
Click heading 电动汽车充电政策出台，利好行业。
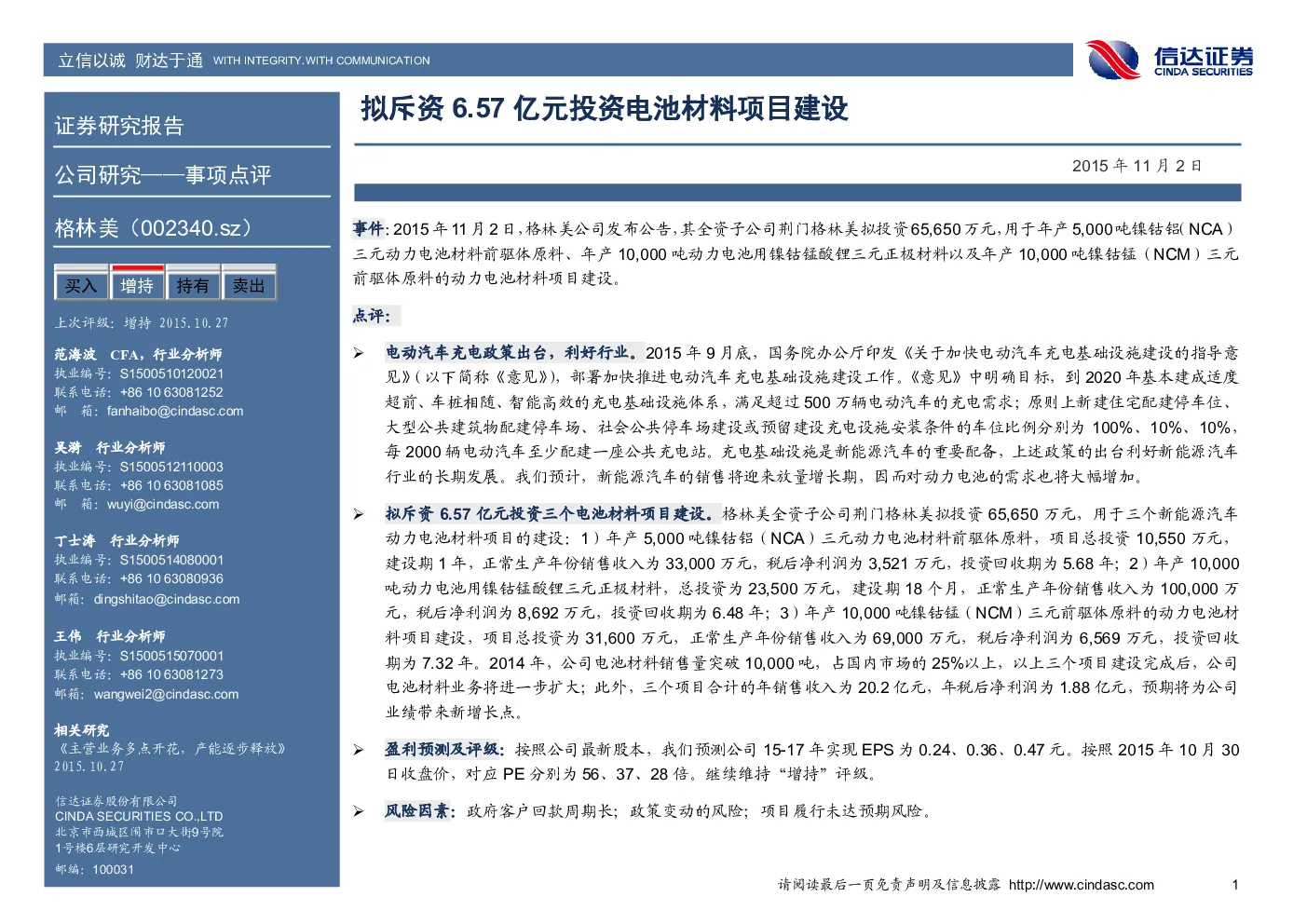[x=514, y=352]
